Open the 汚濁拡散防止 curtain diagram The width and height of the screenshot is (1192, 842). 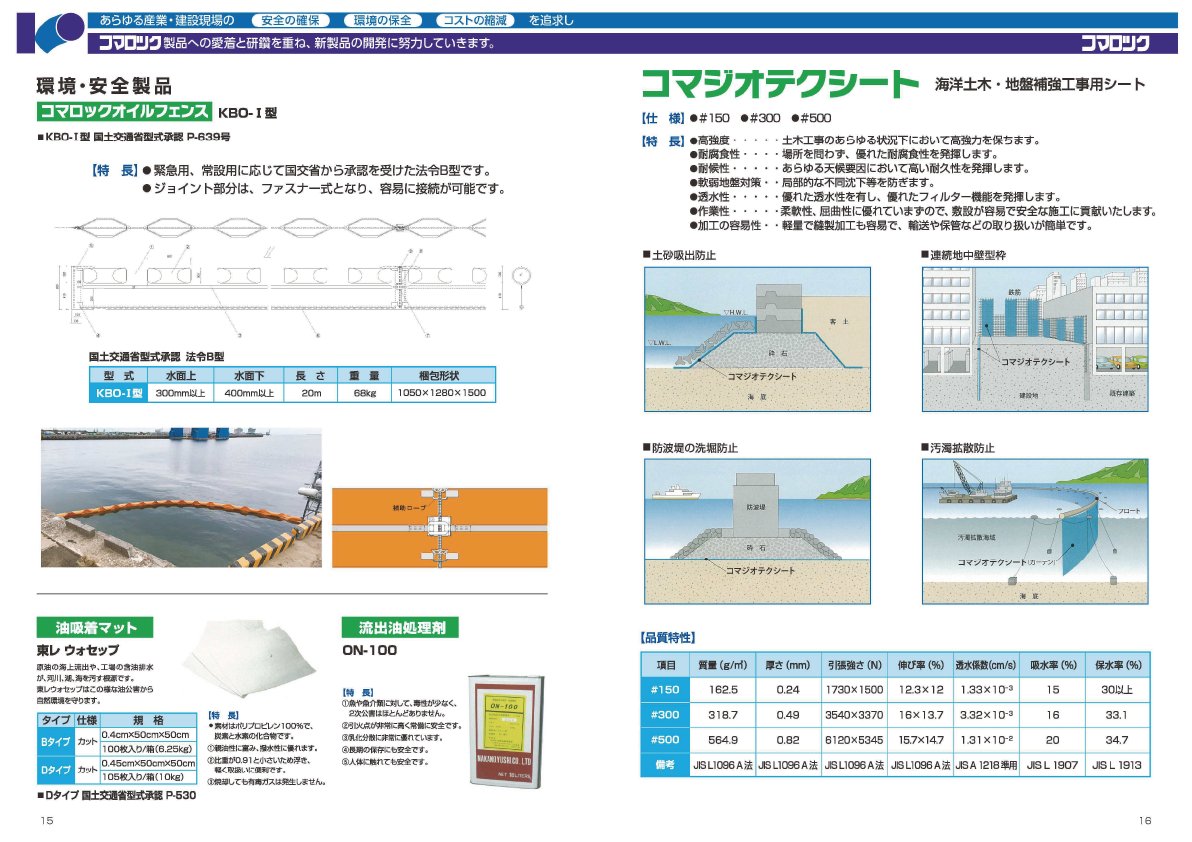point(1035,531)
